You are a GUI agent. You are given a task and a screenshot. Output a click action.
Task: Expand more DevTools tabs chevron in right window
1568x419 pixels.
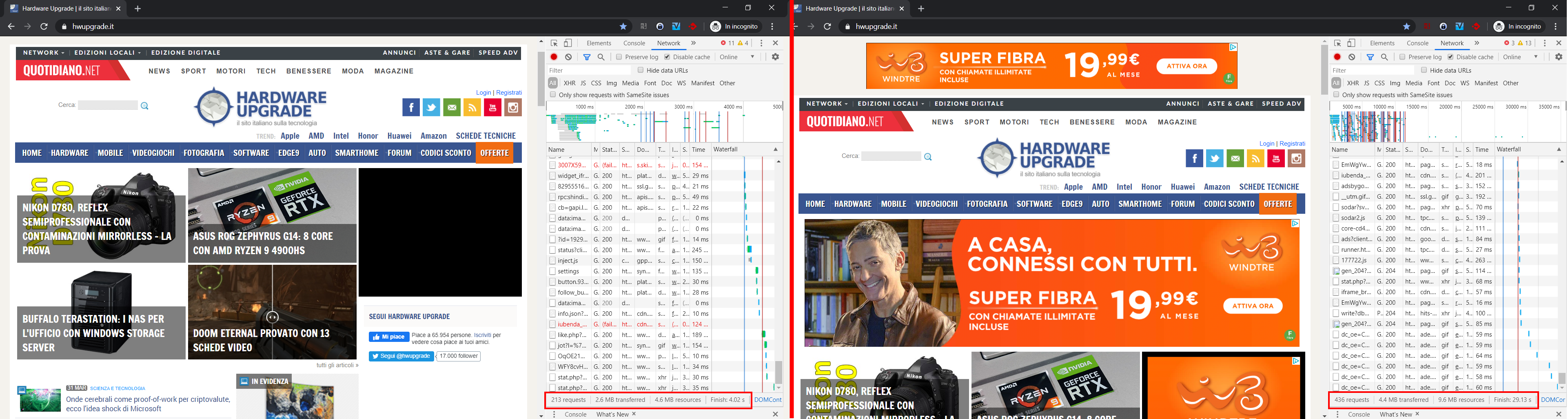click(x=1477, y=43)
